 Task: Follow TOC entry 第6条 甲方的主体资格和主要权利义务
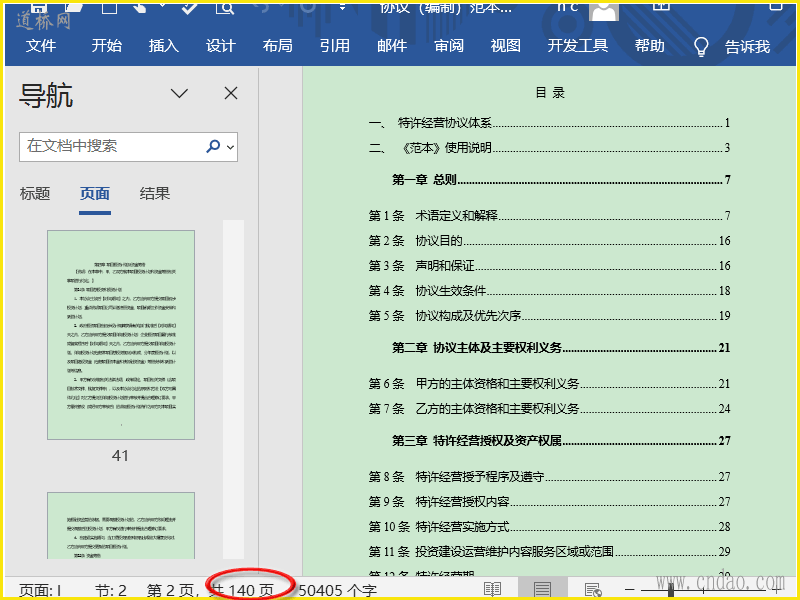click(x=549, y=384)
